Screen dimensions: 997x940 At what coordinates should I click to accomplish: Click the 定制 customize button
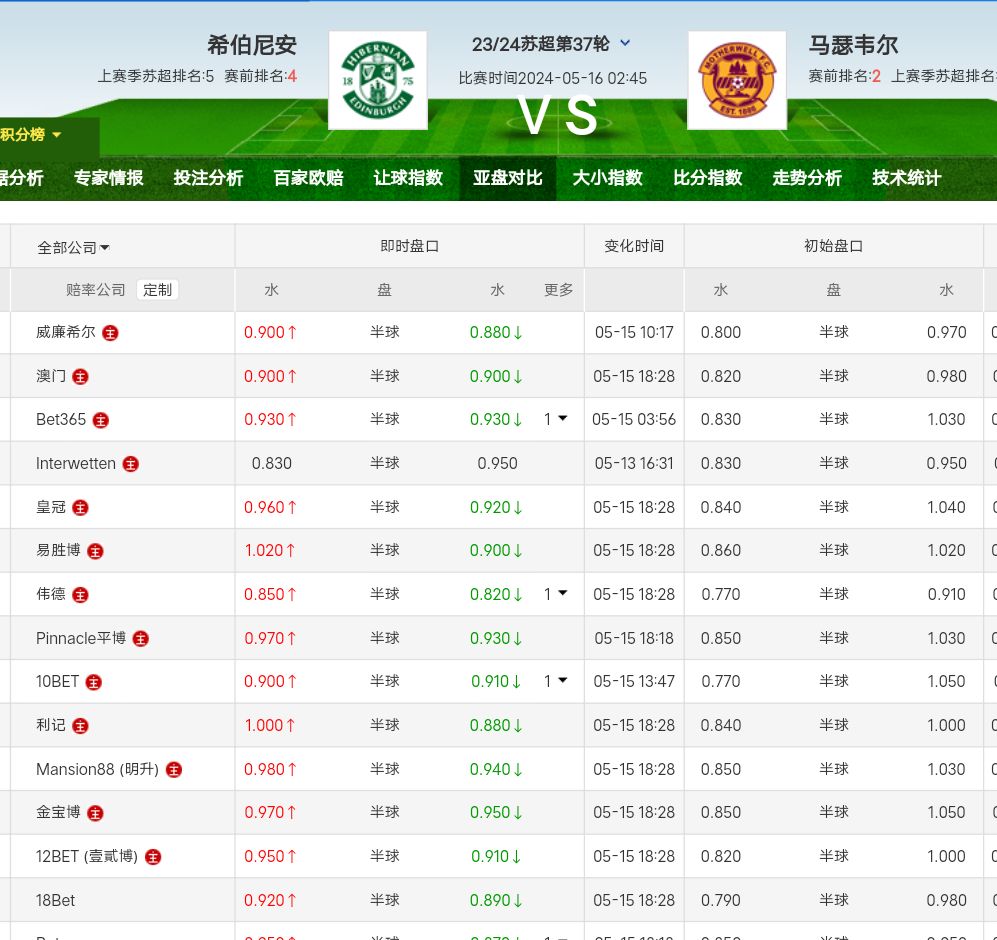point(157,290)
